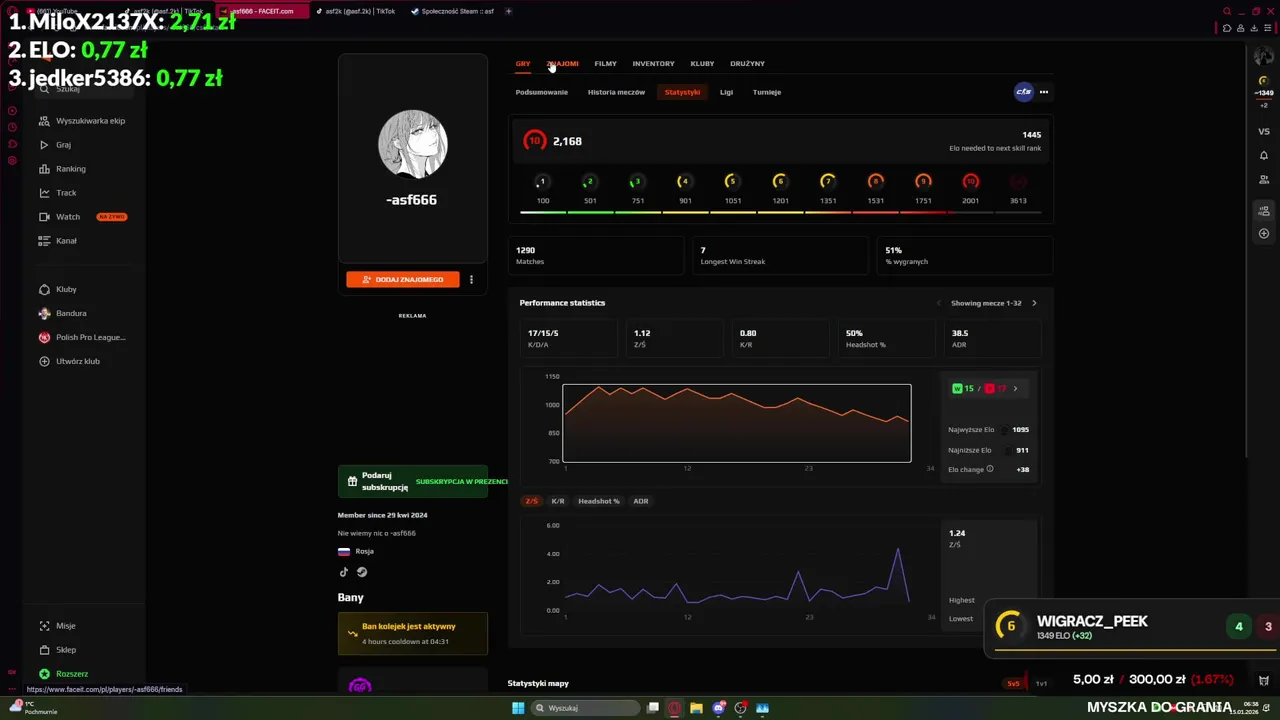
Task: Click the Elo history chart area
Action: tap(737, 423)
